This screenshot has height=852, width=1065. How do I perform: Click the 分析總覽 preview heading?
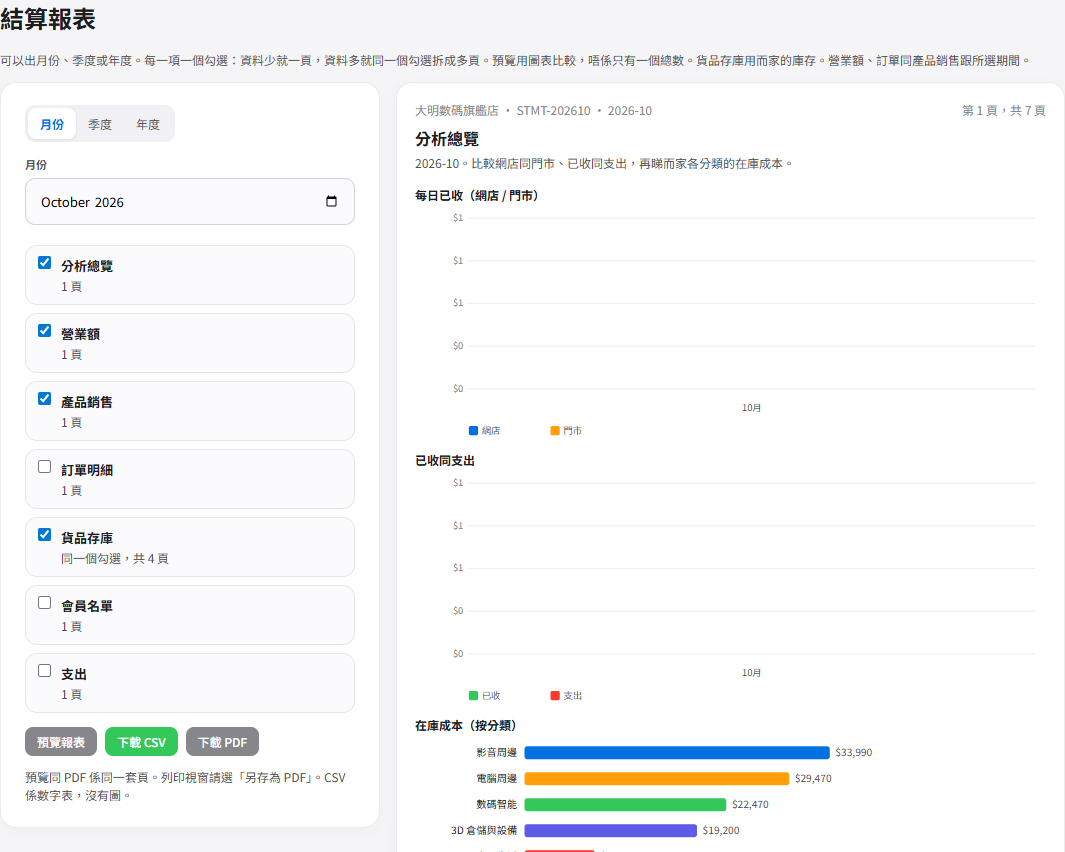click(x=447, y=139)
